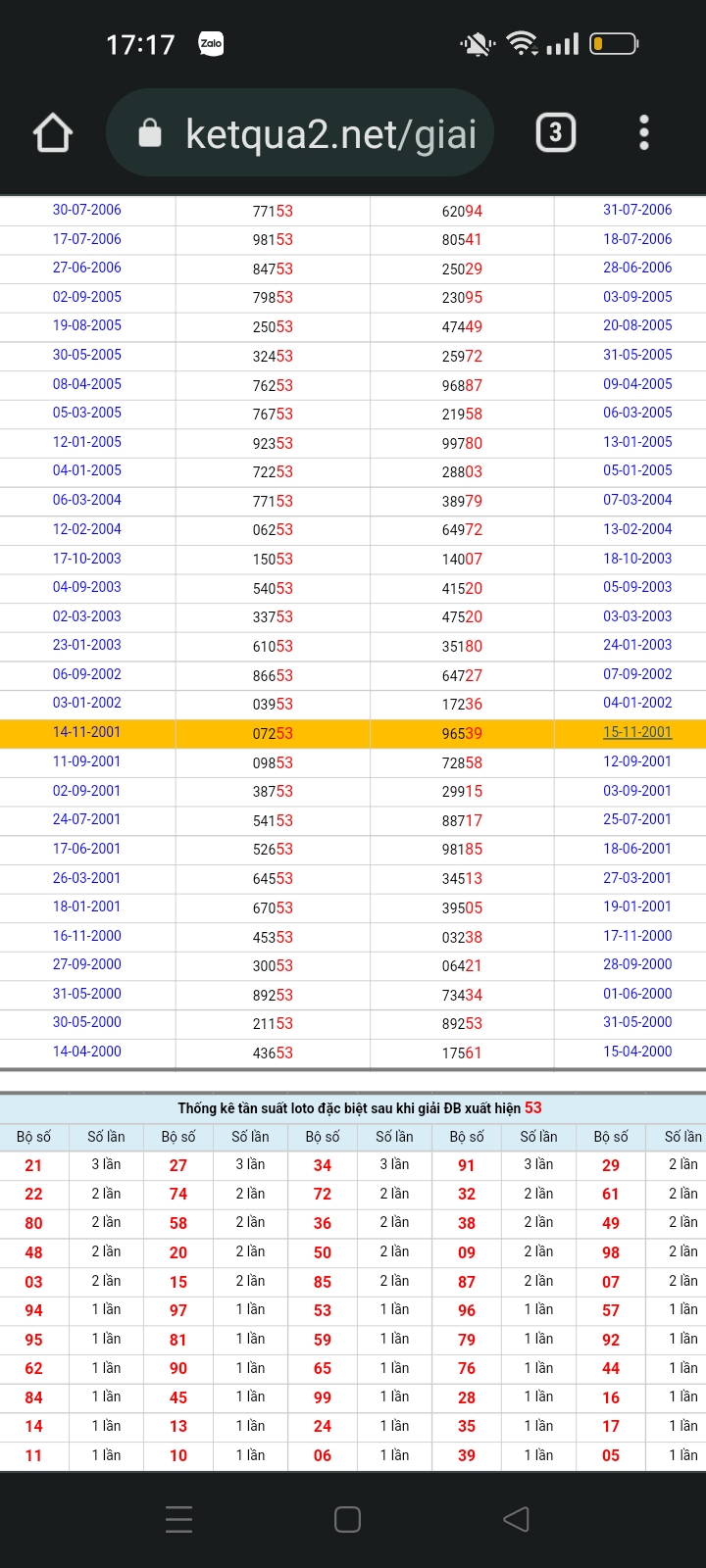Tap the muted notifications bell icon

[x=478, y=43]
